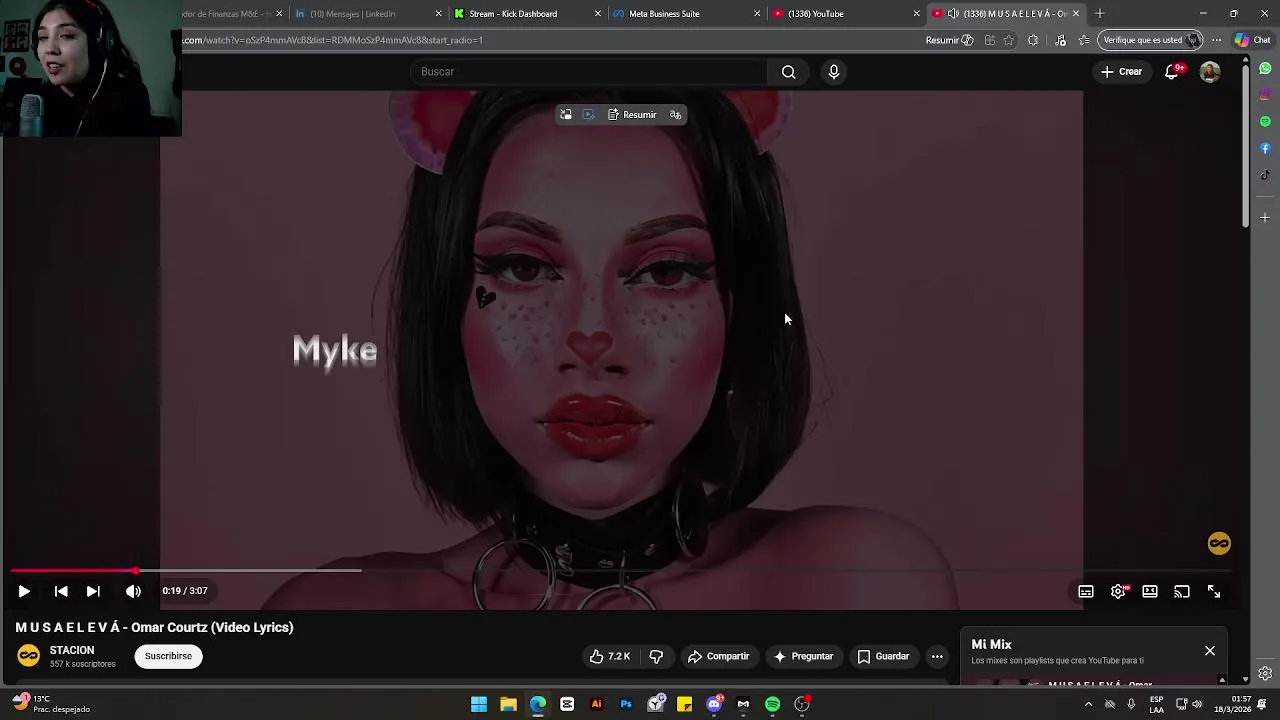Open sidebar settings gear

point(1265,673)
